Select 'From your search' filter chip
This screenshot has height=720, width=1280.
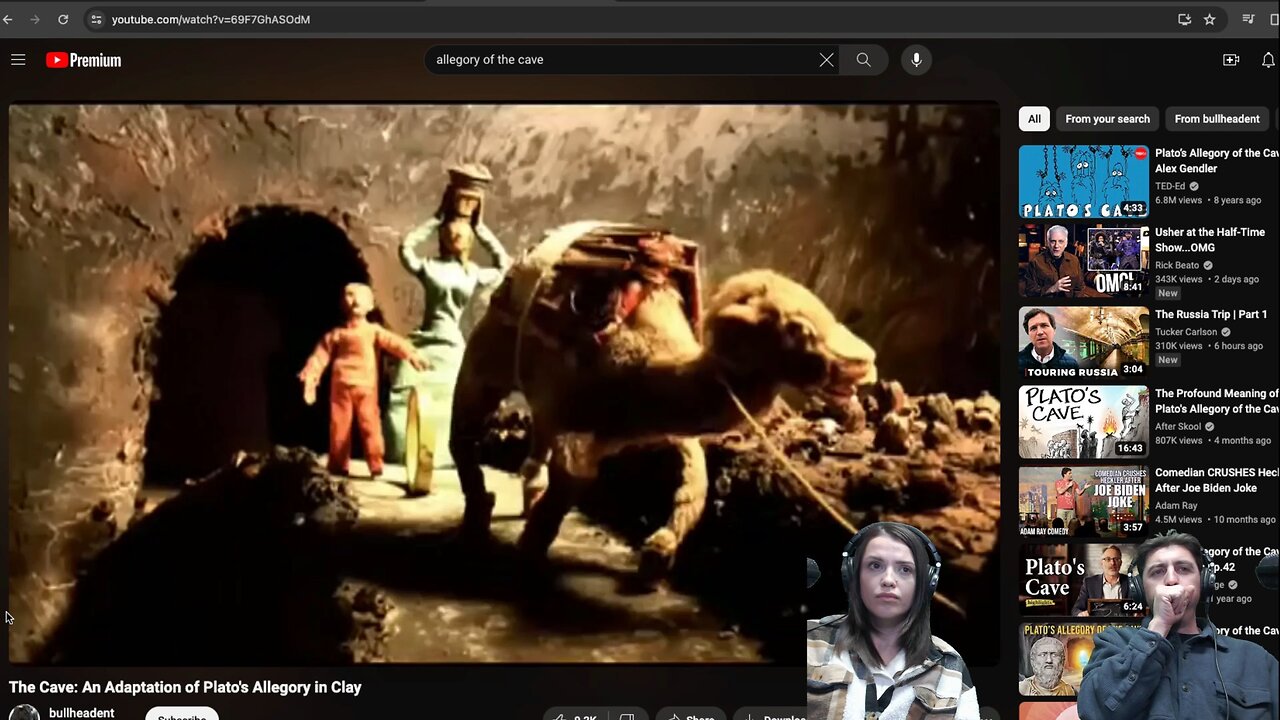pyautogui.click(x=1107, y=119)
